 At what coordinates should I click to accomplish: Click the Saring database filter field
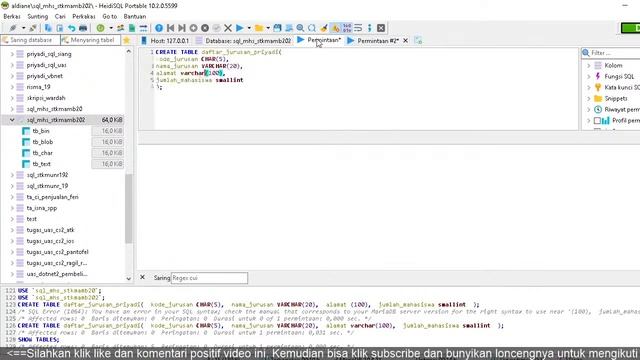tap(31, 40)
